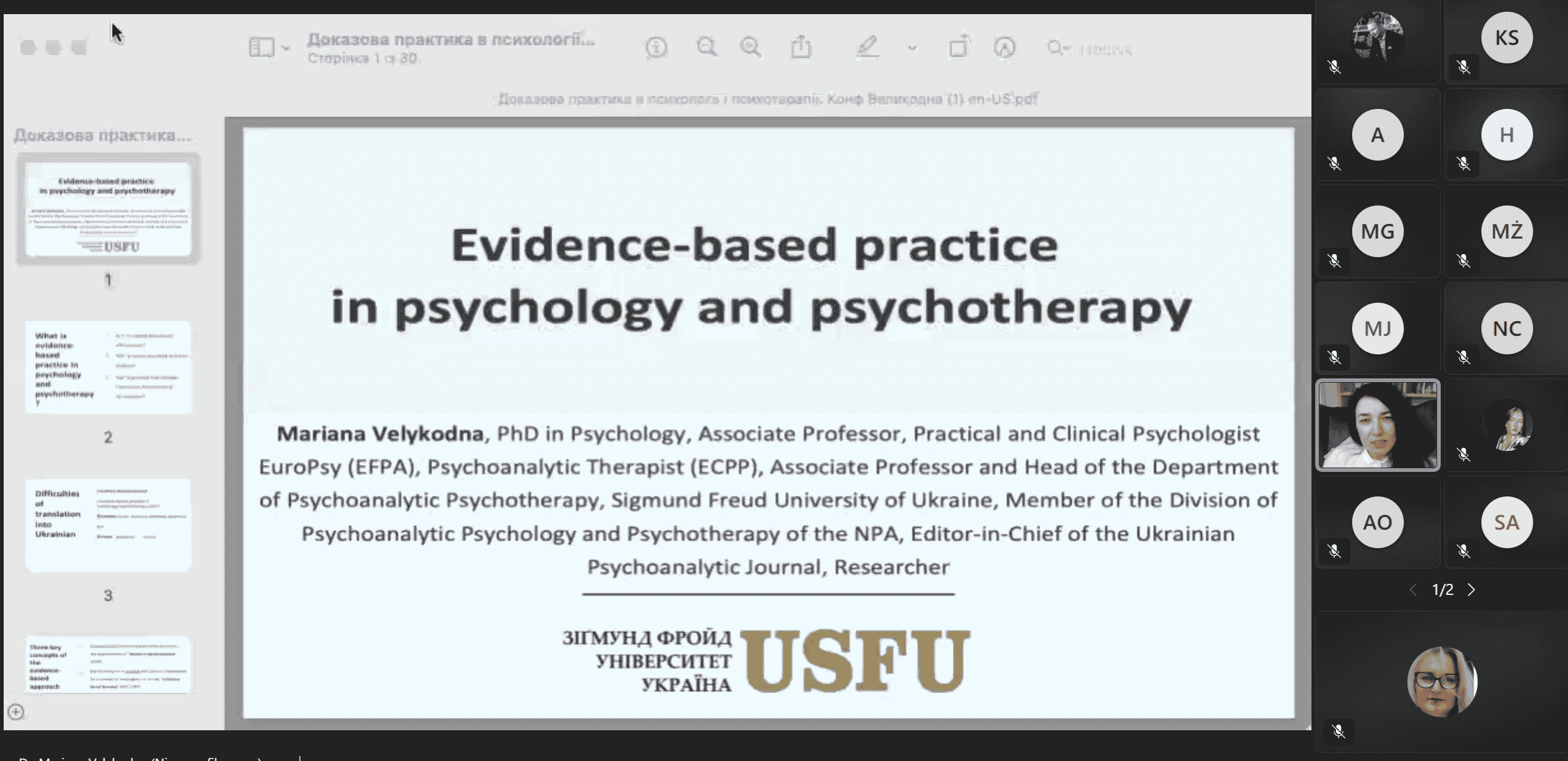
Task: Click participant H avatar
Action: (1506, 135)
